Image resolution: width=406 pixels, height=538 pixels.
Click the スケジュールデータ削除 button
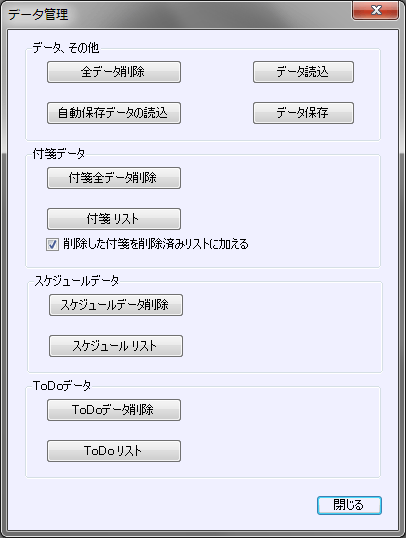pos(116,305)
